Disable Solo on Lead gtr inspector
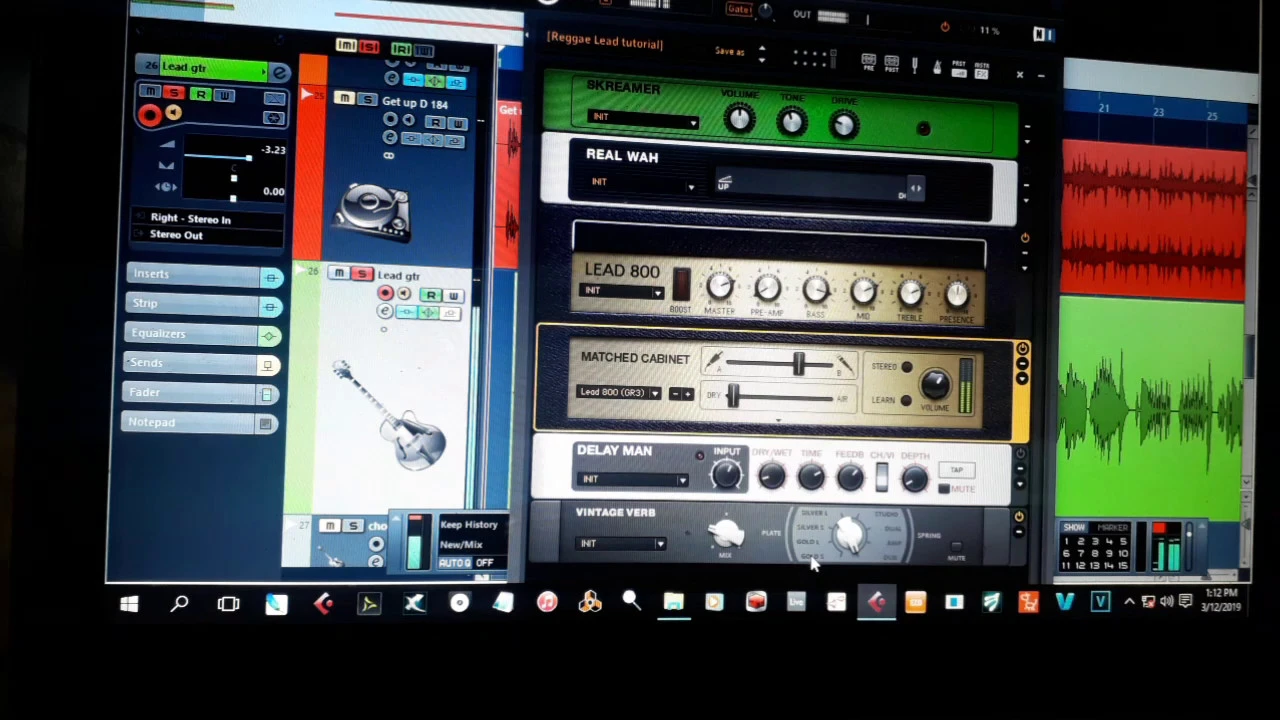This screenshot has width=1280, height=720. click(x=174, y=94)
